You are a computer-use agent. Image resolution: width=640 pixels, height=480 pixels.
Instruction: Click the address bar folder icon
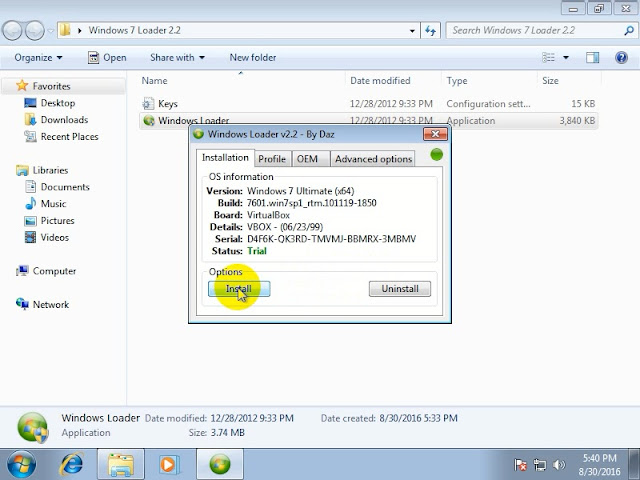(x=65, y=30)
